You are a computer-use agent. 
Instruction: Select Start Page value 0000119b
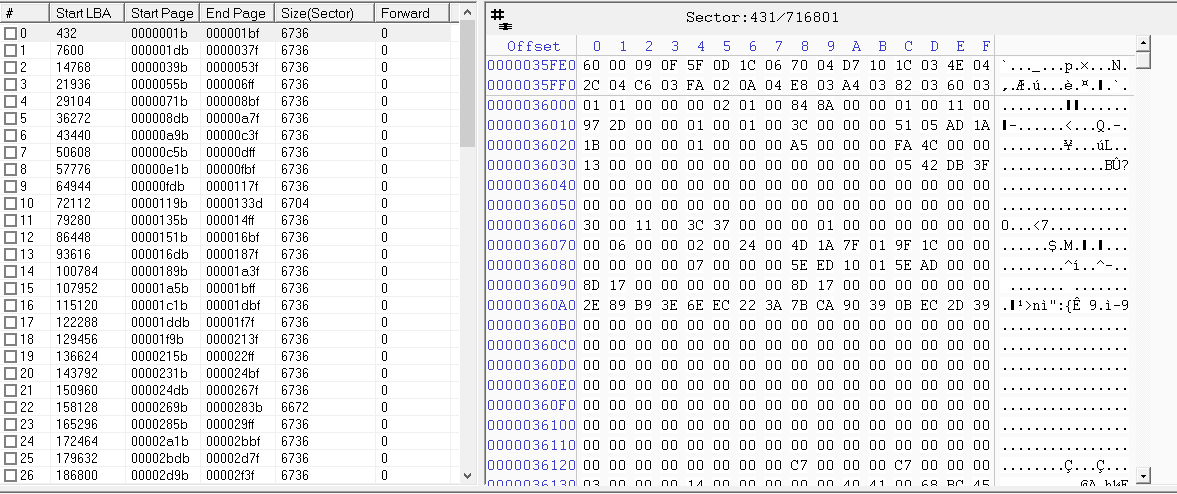[x=159, y=203]
